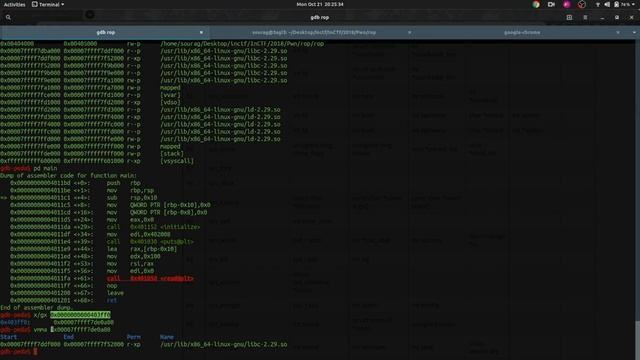Click the 'Perm' column header of vmmap
640x360 pixels.
click(133, 337)
